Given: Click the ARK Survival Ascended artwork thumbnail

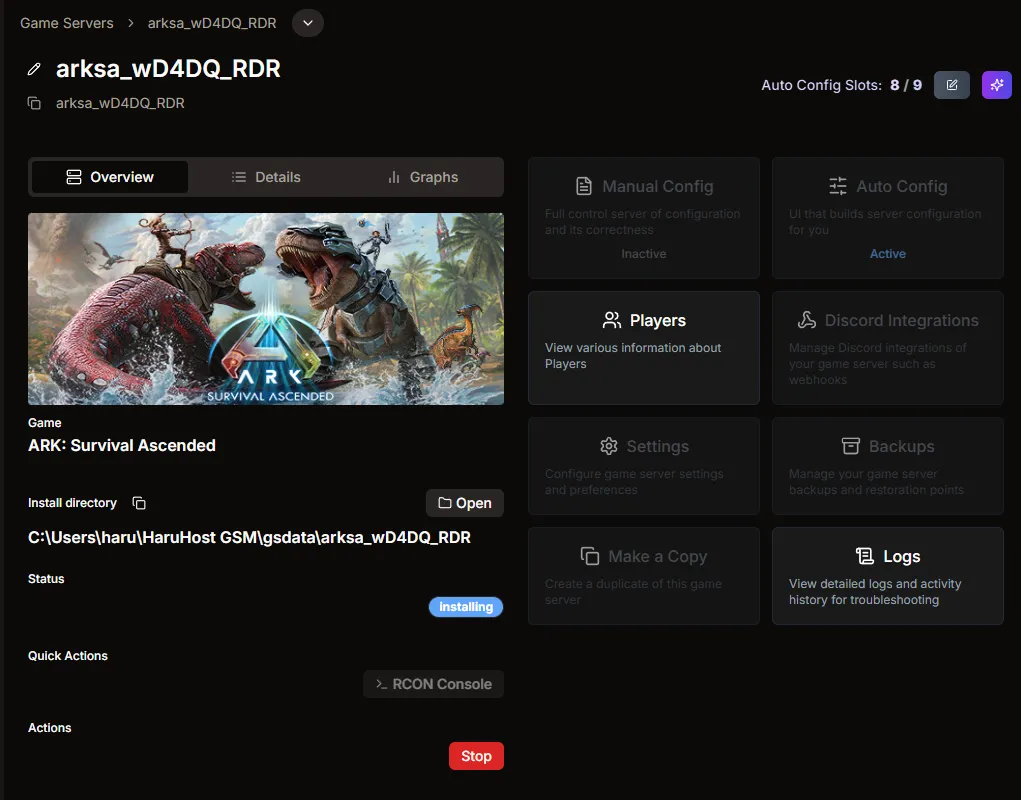Looking at the screenshot, I should [265, 308].
